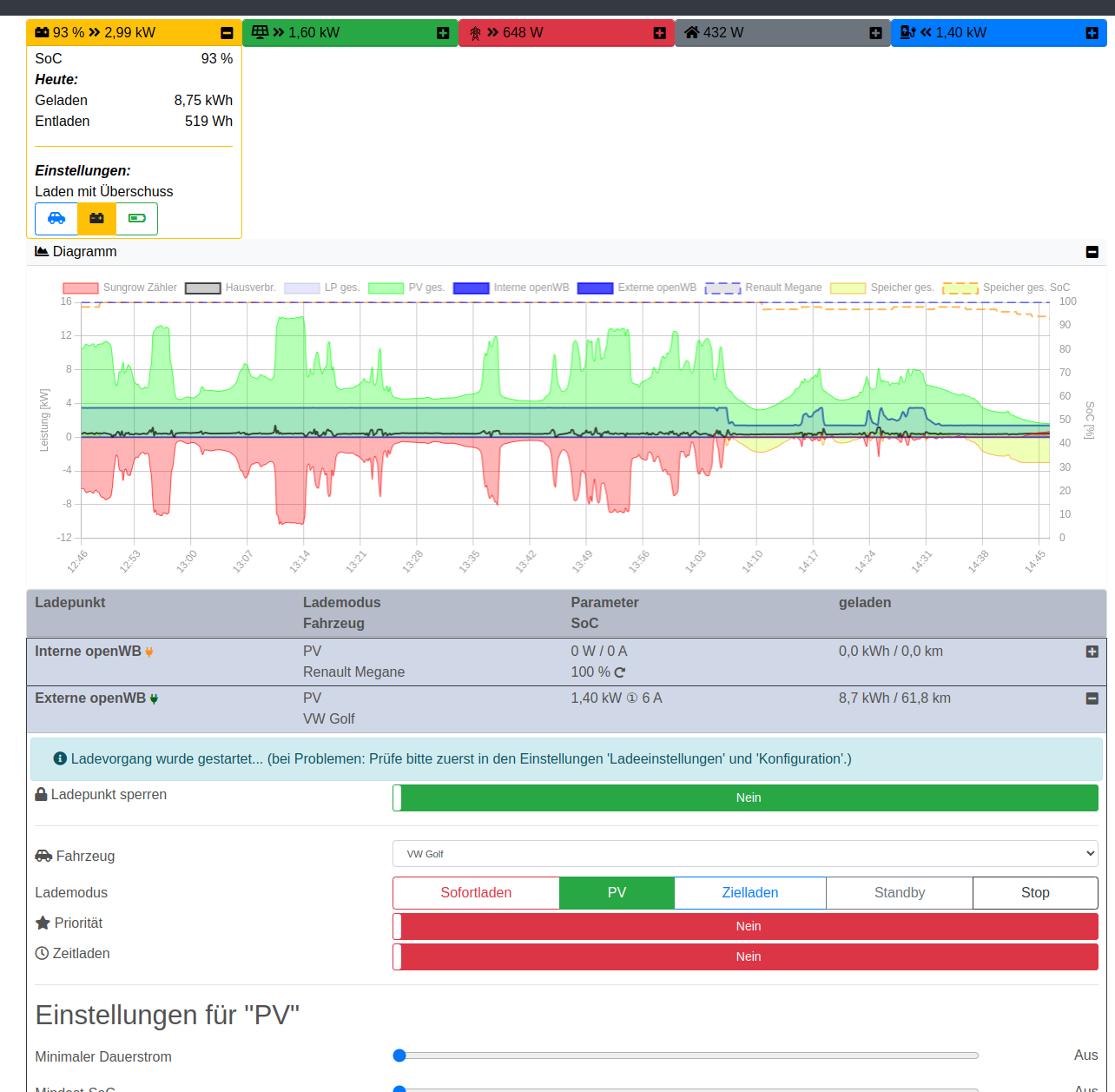The width and height of the screenshot is (1115, 1092).
Task: Click the power pylon icon in red header
Action: coord(475,33)
